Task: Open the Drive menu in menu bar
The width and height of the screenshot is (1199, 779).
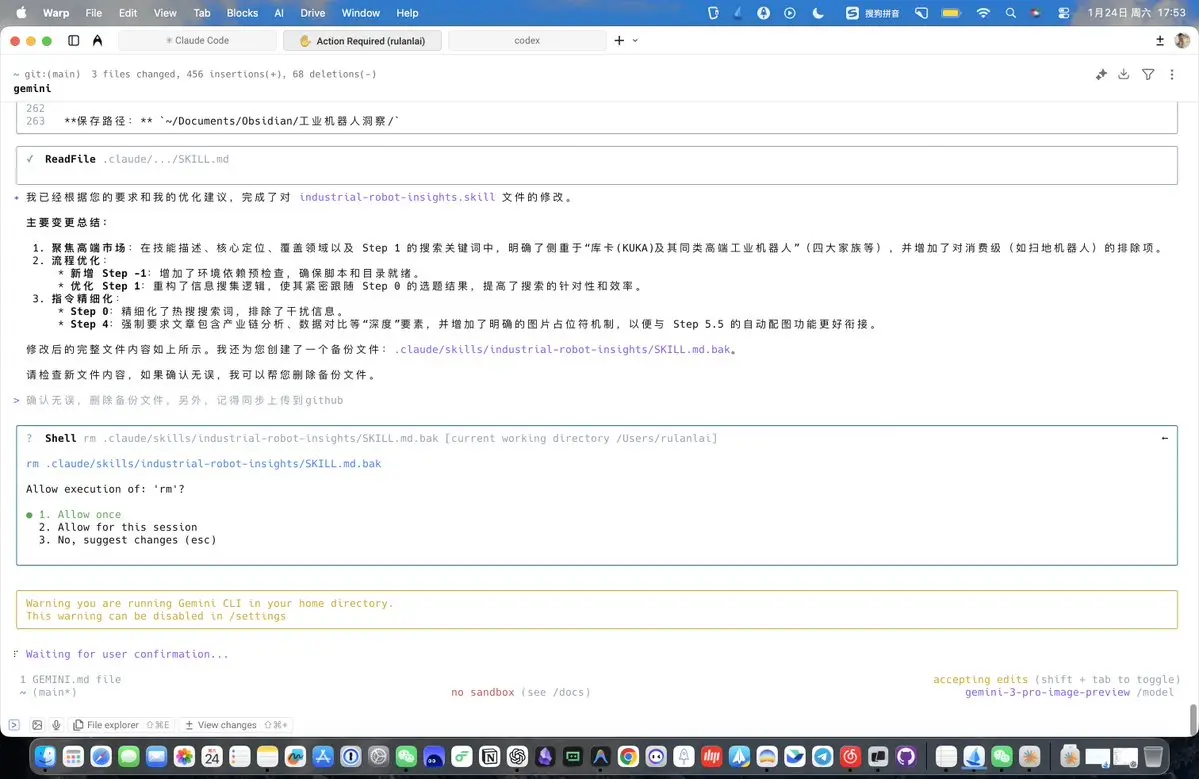Action: click(313, 13)
